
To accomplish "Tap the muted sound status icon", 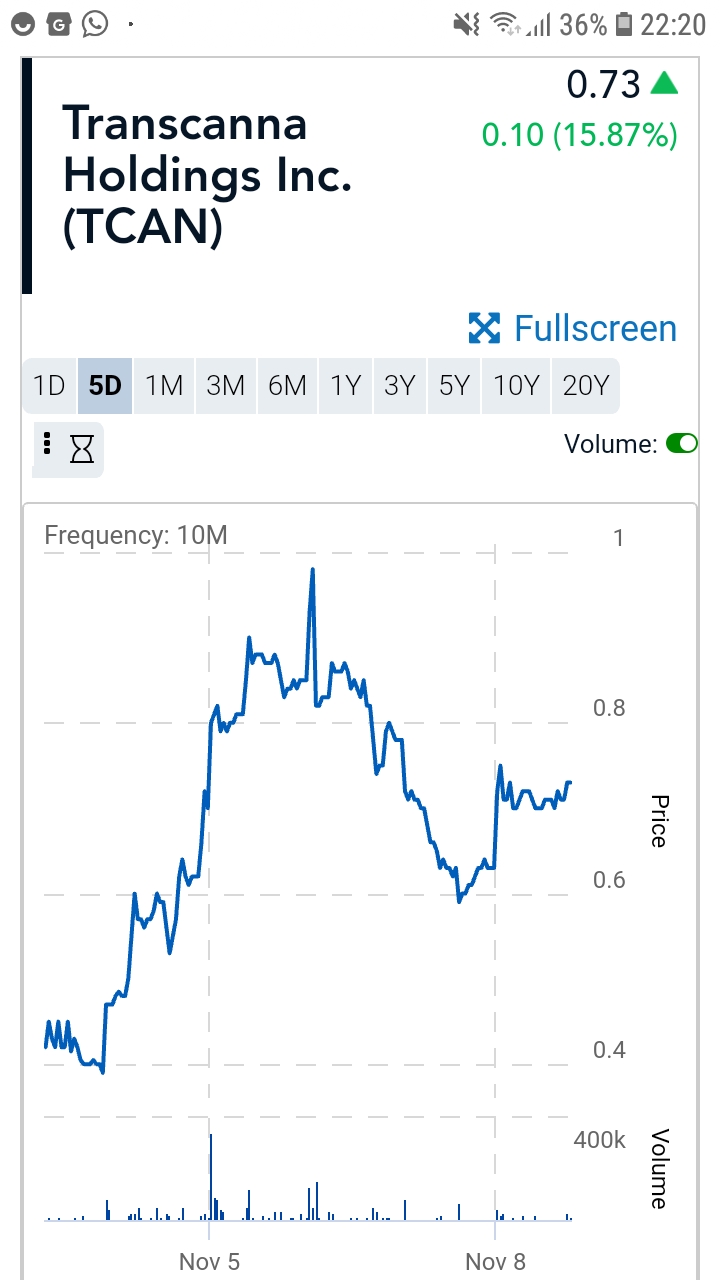I will 466,24.
